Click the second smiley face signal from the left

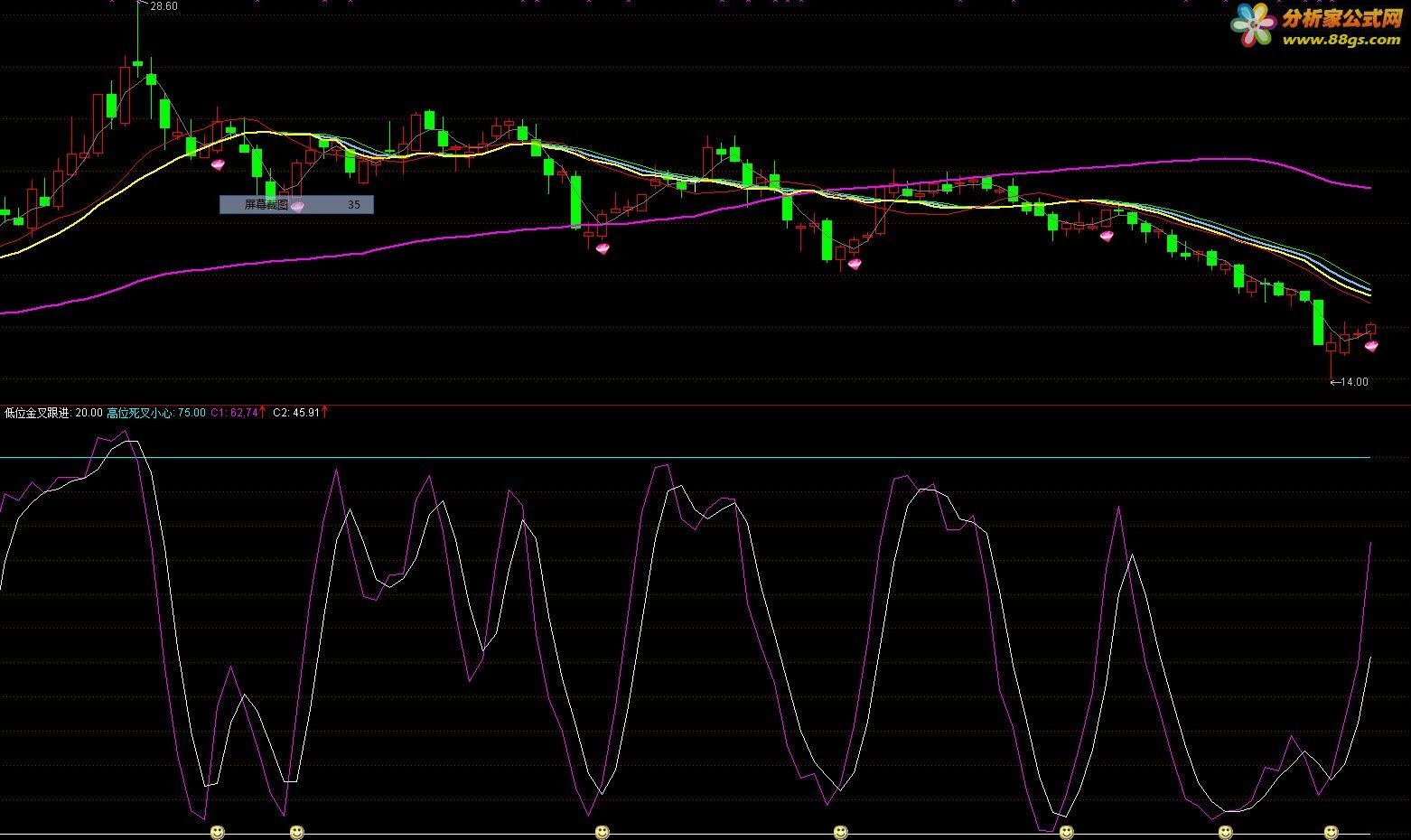[x=296, y=832]
